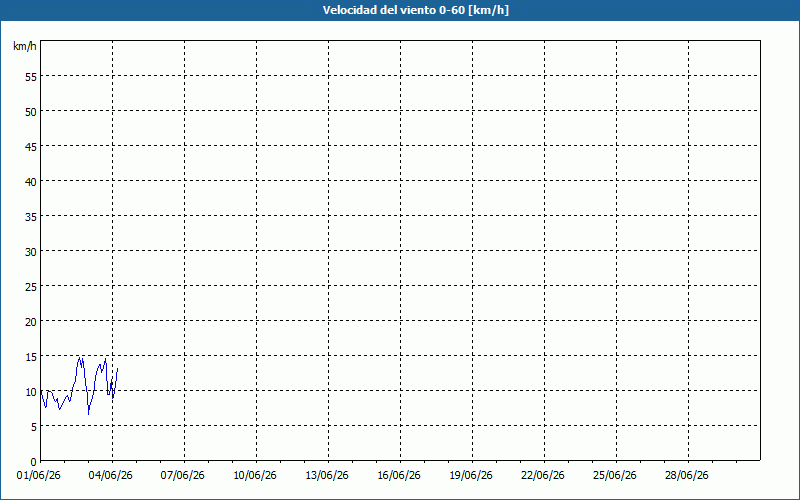Click the date label 22/06/26
This screenshot has height=500, width=800.
coord(542,476)
